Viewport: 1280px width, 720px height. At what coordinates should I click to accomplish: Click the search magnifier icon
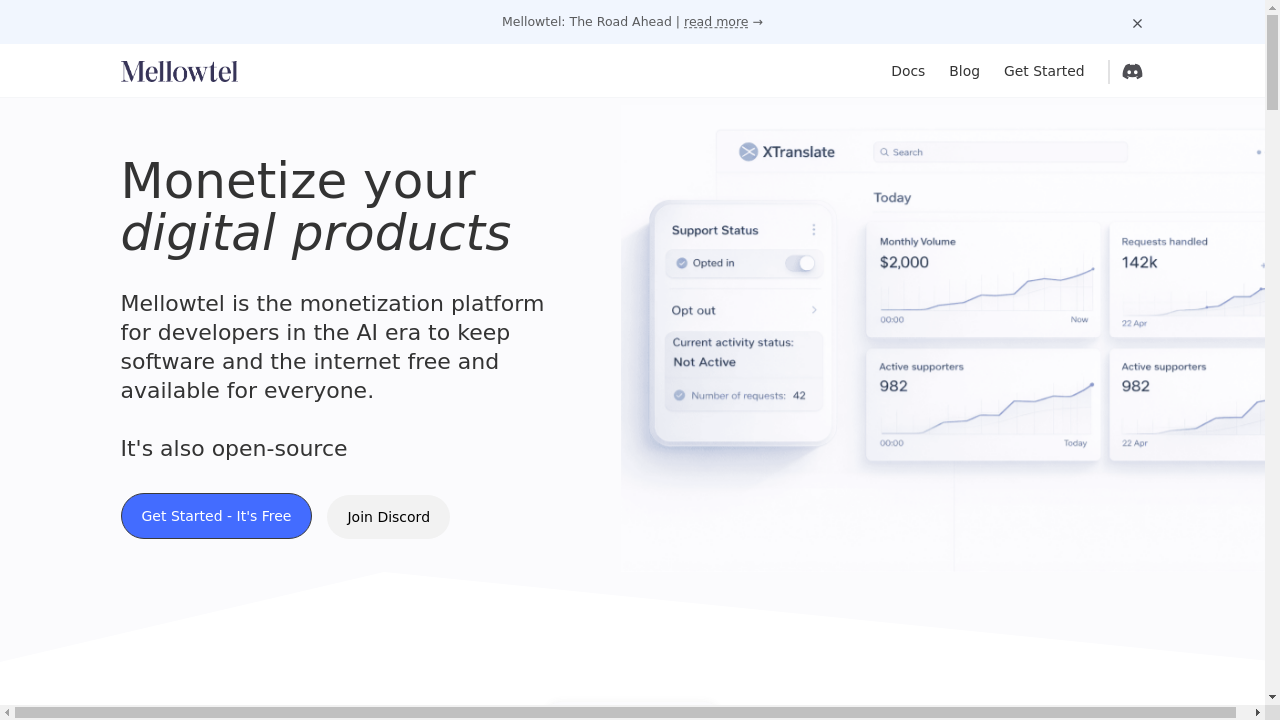click(x=884, y=152)
